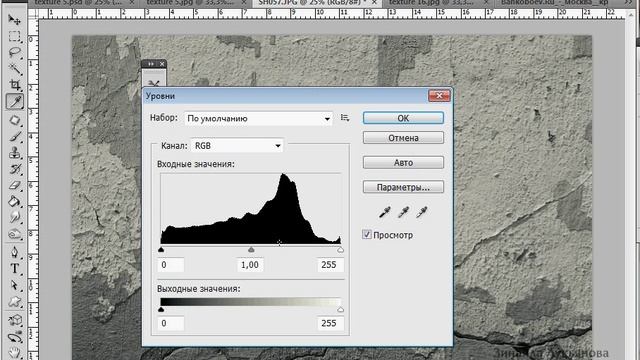Click the Отмена cancel button
The height and width of the screenshot is (360, 640).
pos(403,138)
